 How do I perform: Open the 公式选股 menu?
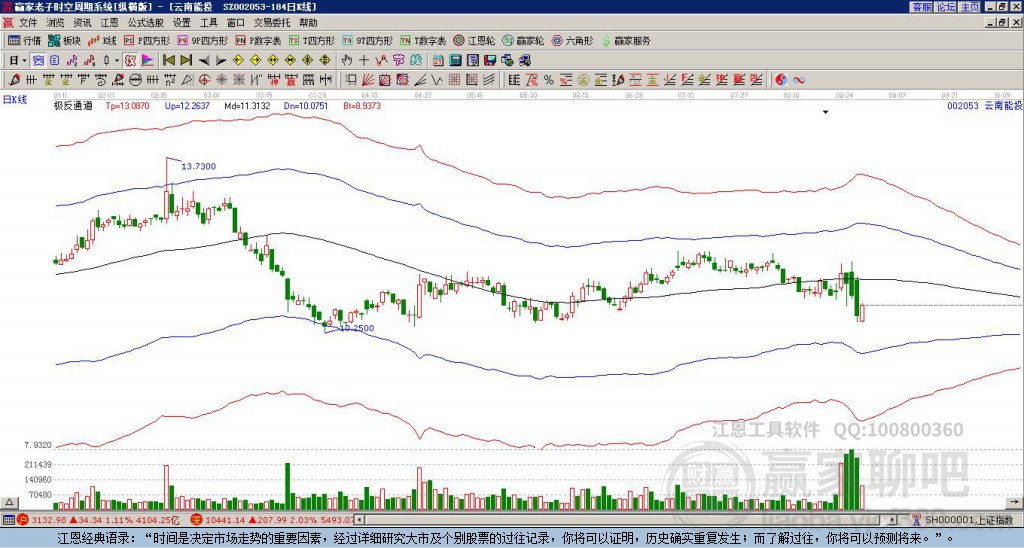(146, 23)
